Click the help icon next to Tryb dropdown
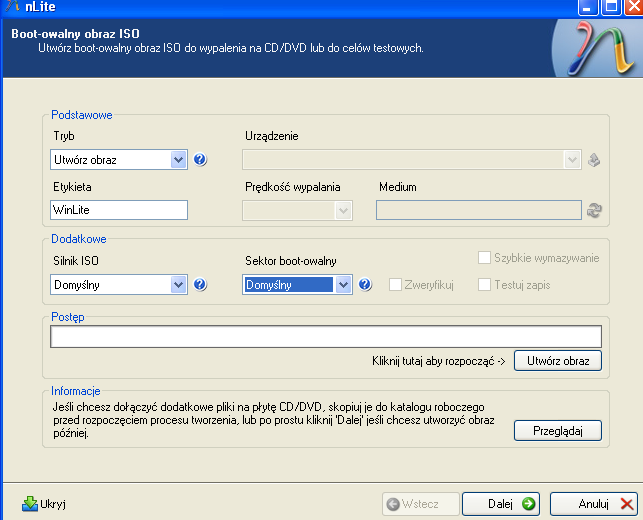Image resolution: width=643 pixels, height=520 pixels. pos(200,159)
